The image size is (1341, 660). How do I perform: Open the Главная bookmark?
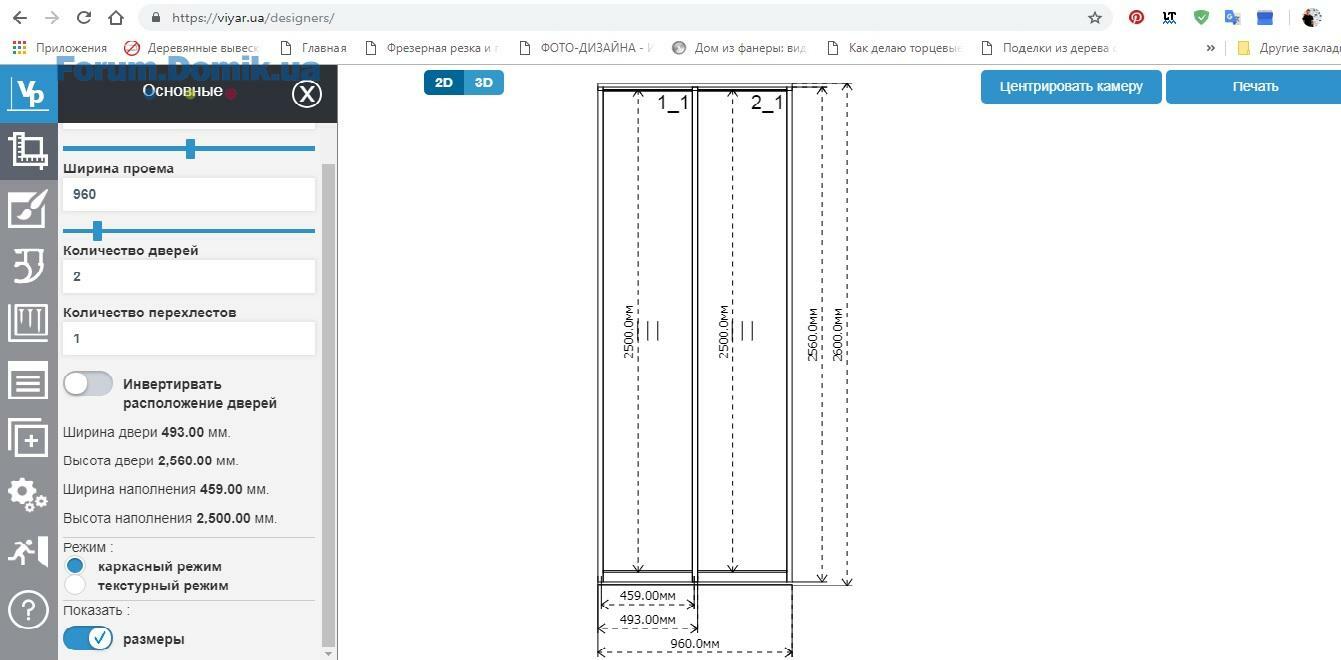[313, 48]
